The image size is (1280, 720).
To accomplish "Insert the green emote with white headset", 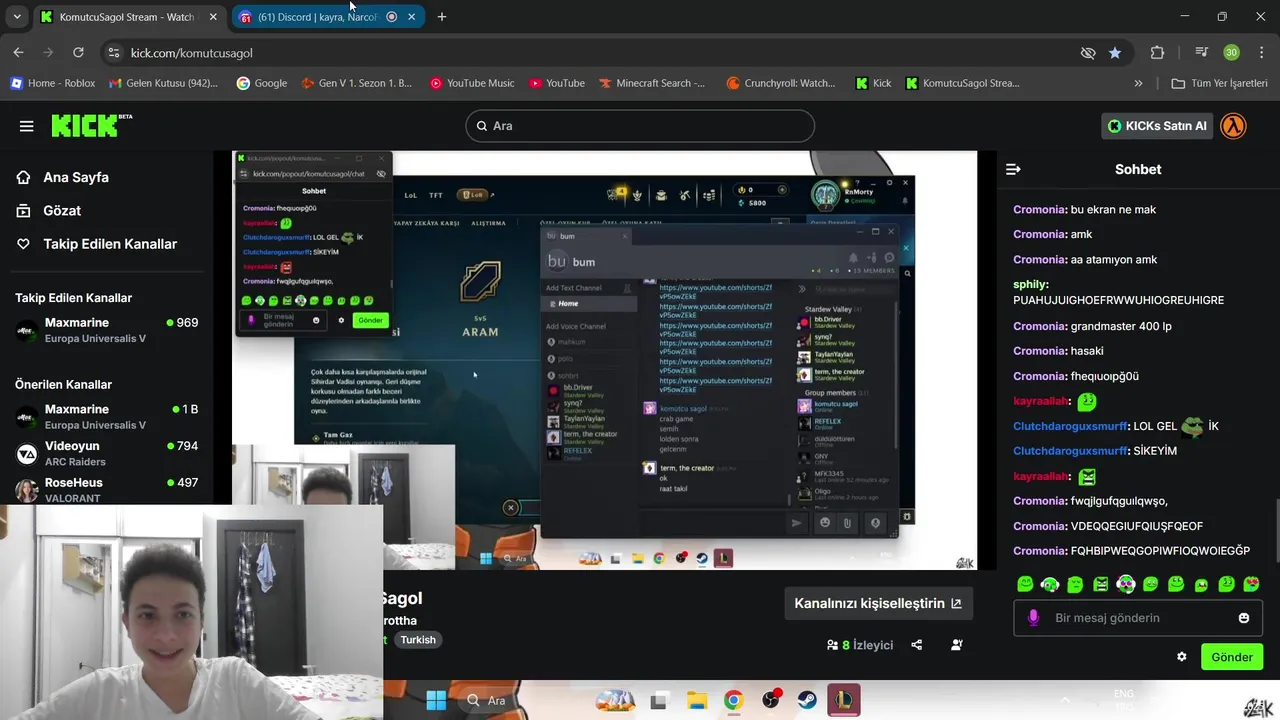I will [1050, 584].
